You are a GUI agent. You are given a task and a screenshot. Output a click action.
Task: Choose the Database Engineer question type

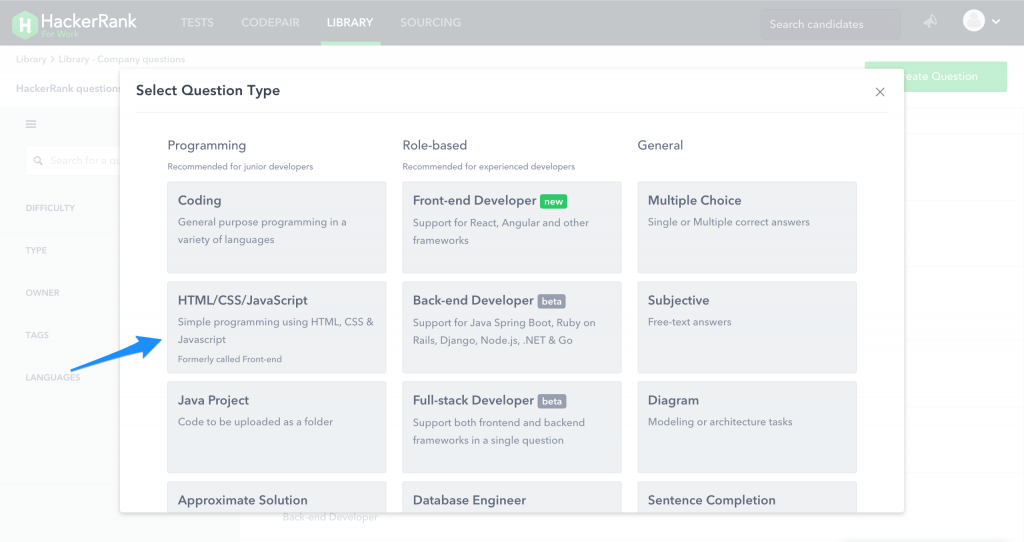click(512, 497)
